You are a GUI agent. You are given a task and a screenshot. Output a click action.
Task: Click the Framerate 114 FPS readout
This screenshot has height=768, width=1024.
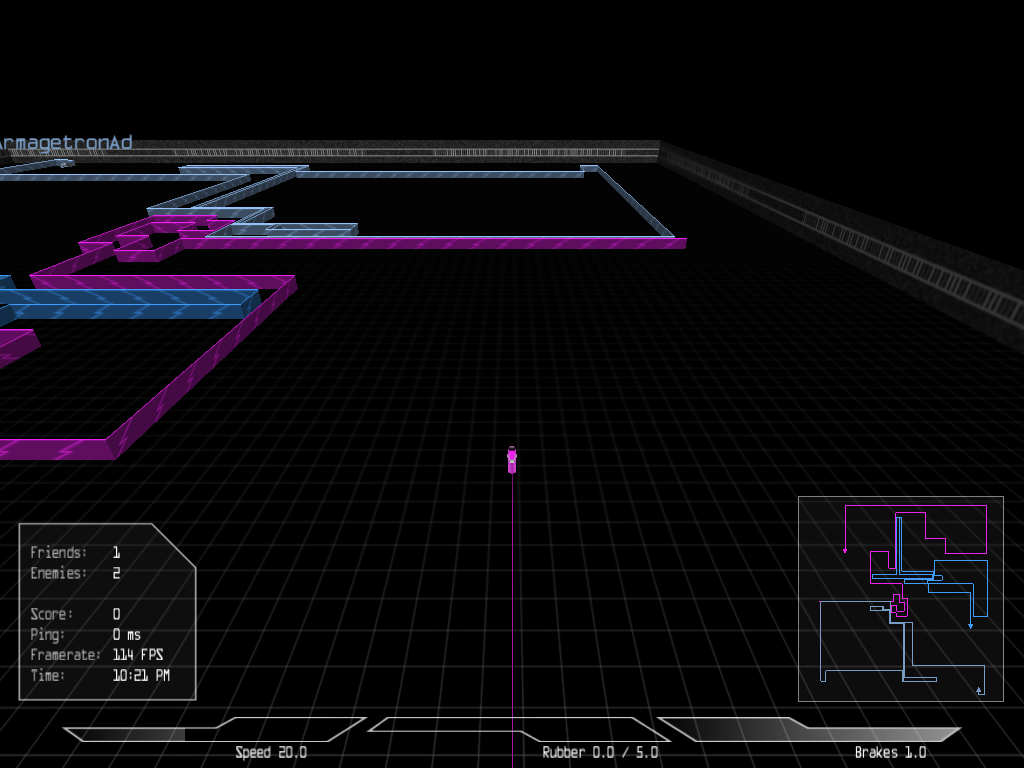point(138,655)
